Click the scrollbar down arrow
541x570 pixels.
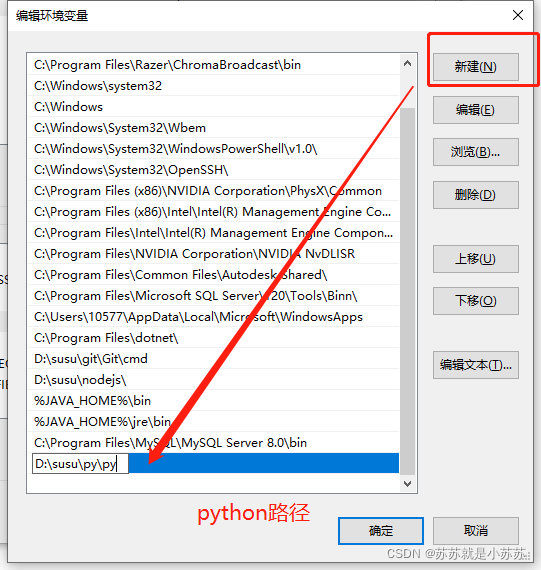coord(408,483)
